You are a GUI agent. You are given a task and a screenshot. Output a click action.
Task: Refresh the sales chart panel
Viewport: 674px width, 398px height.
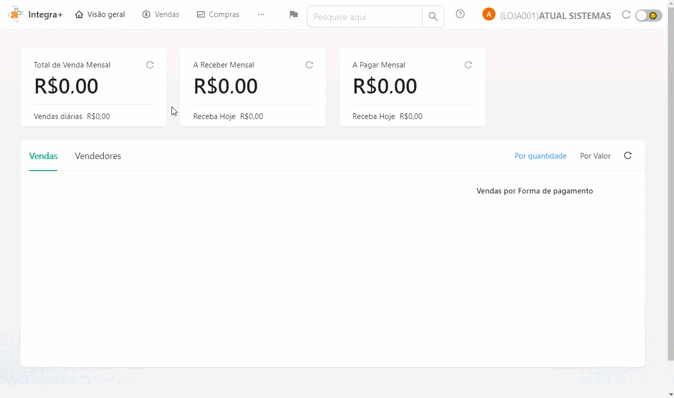point(628,156)
